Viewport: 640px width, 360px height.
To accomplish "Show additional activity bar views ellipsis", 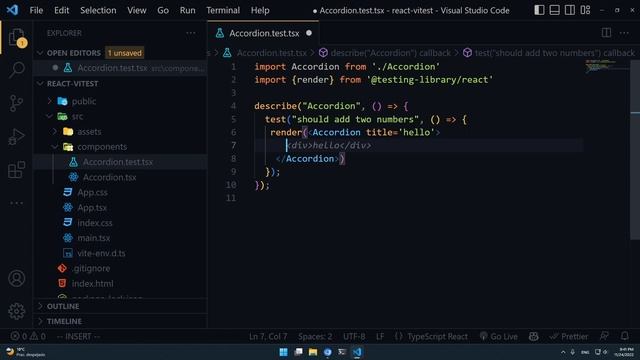I will click(x=17, y=203).
